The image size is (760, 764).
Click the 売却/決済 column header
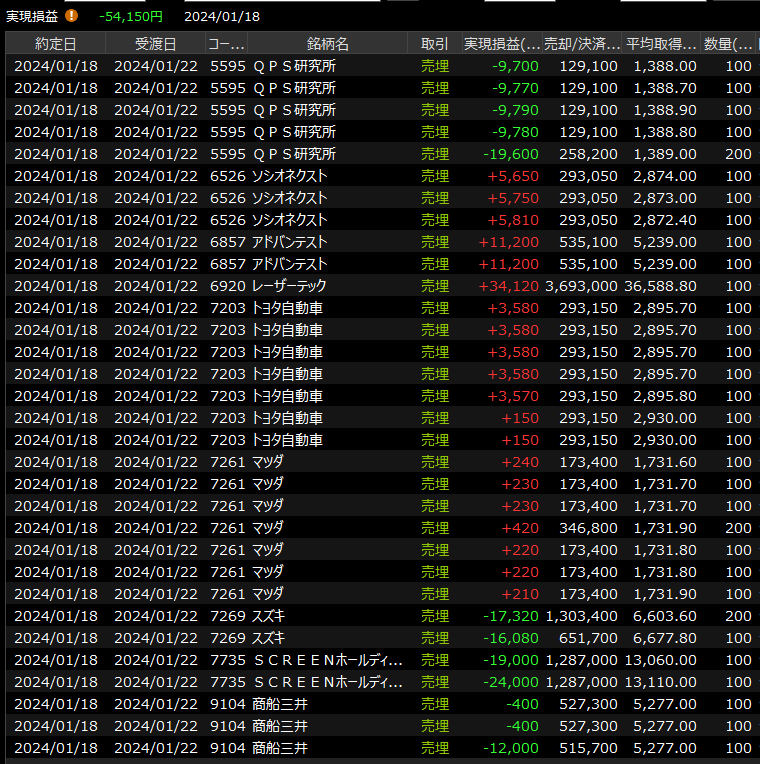pos(582,44)
